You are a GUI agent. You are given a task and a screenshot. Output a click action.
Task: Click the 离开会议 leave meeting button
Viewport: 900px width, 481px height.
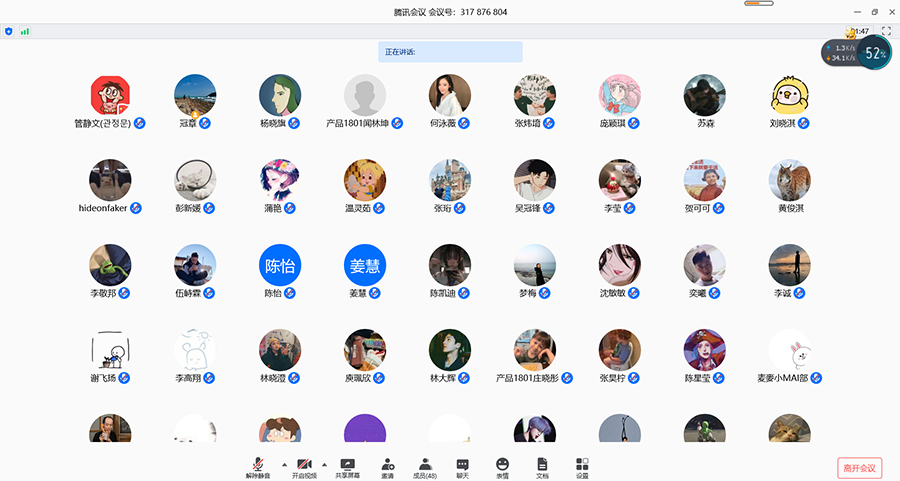[x=859, y=468]
